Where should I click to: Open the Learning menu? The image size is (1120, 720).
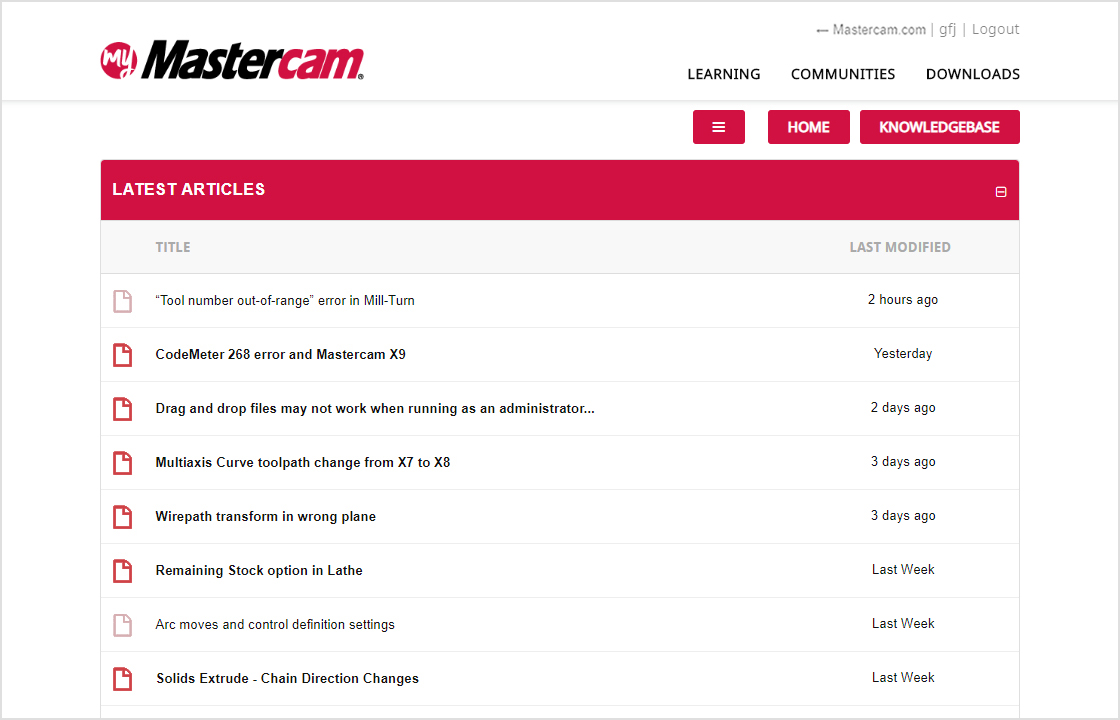(x=724, y=74)
